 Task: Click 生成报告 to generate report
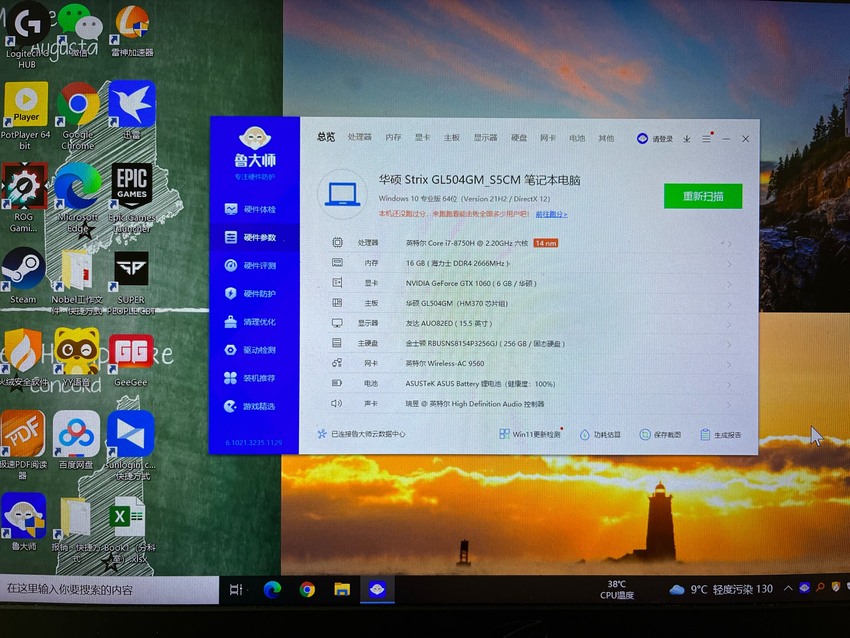(721, 435)
